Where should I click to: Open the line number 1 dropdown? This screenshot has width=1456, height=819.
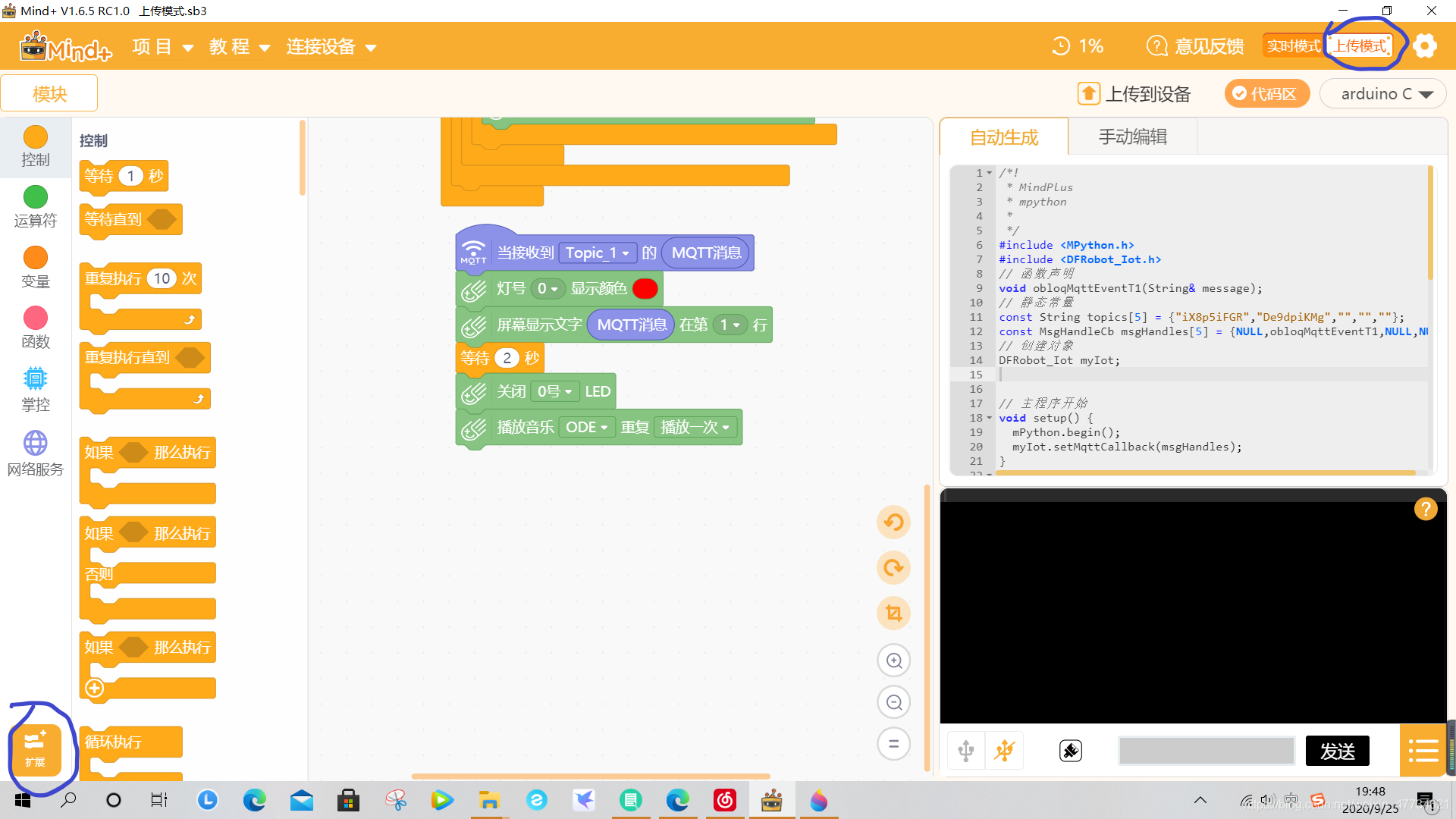coord(730,325)
